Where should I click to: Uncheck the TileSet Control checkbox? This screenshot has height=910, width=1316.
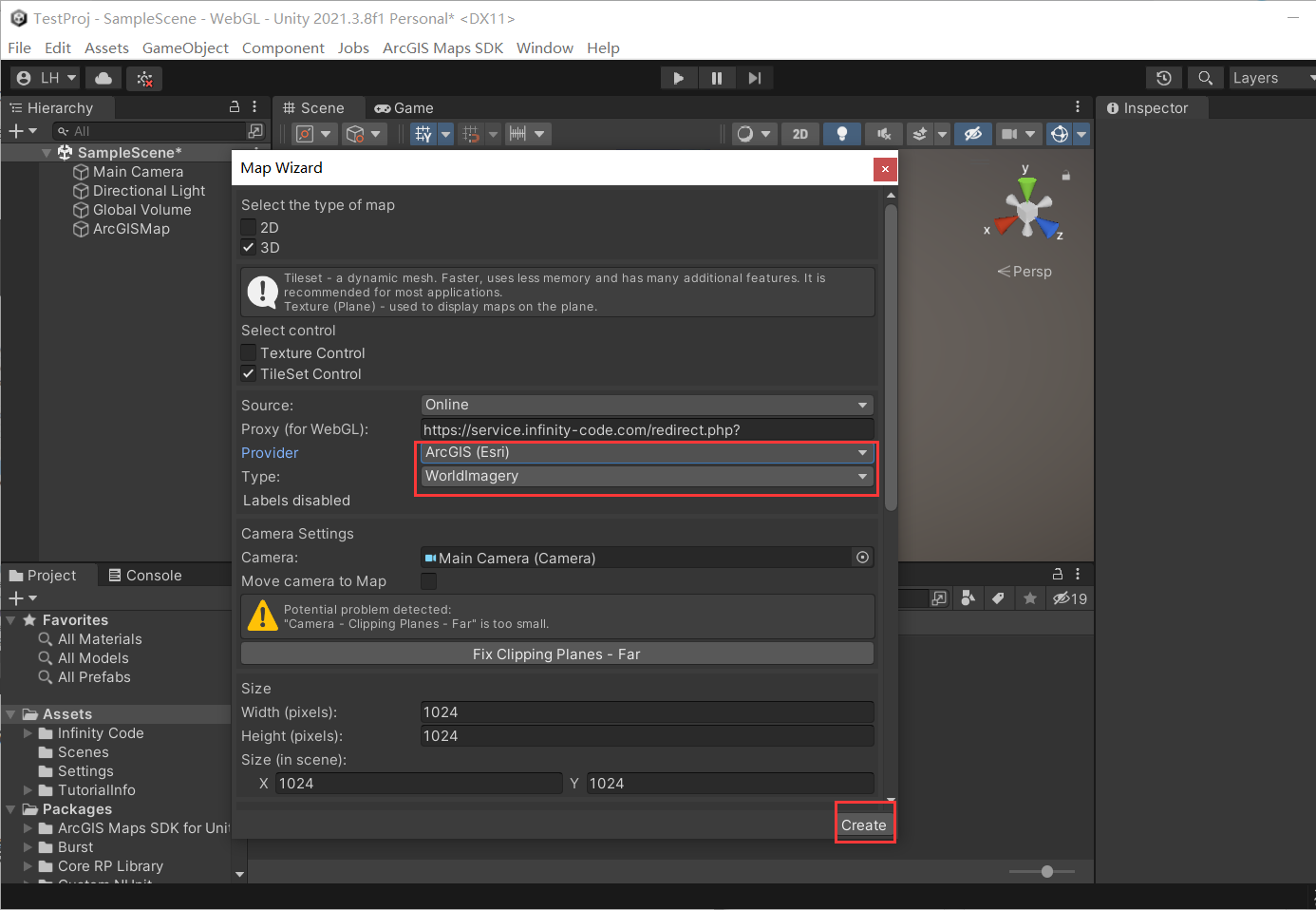pos(249,373)
